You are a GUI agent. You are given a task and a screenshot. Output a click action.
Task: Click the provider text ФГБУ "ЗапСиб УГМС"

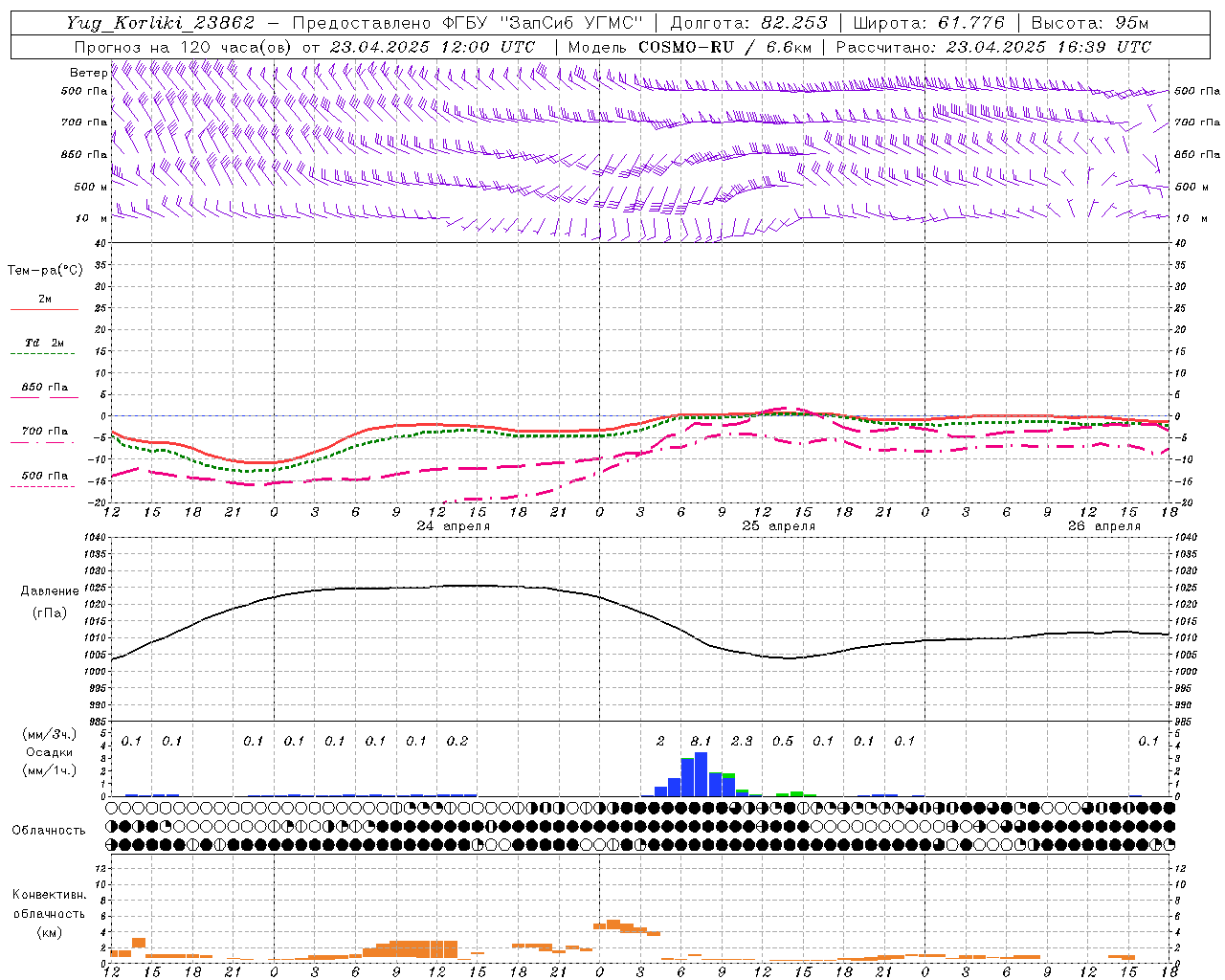(x=543, y=23)
